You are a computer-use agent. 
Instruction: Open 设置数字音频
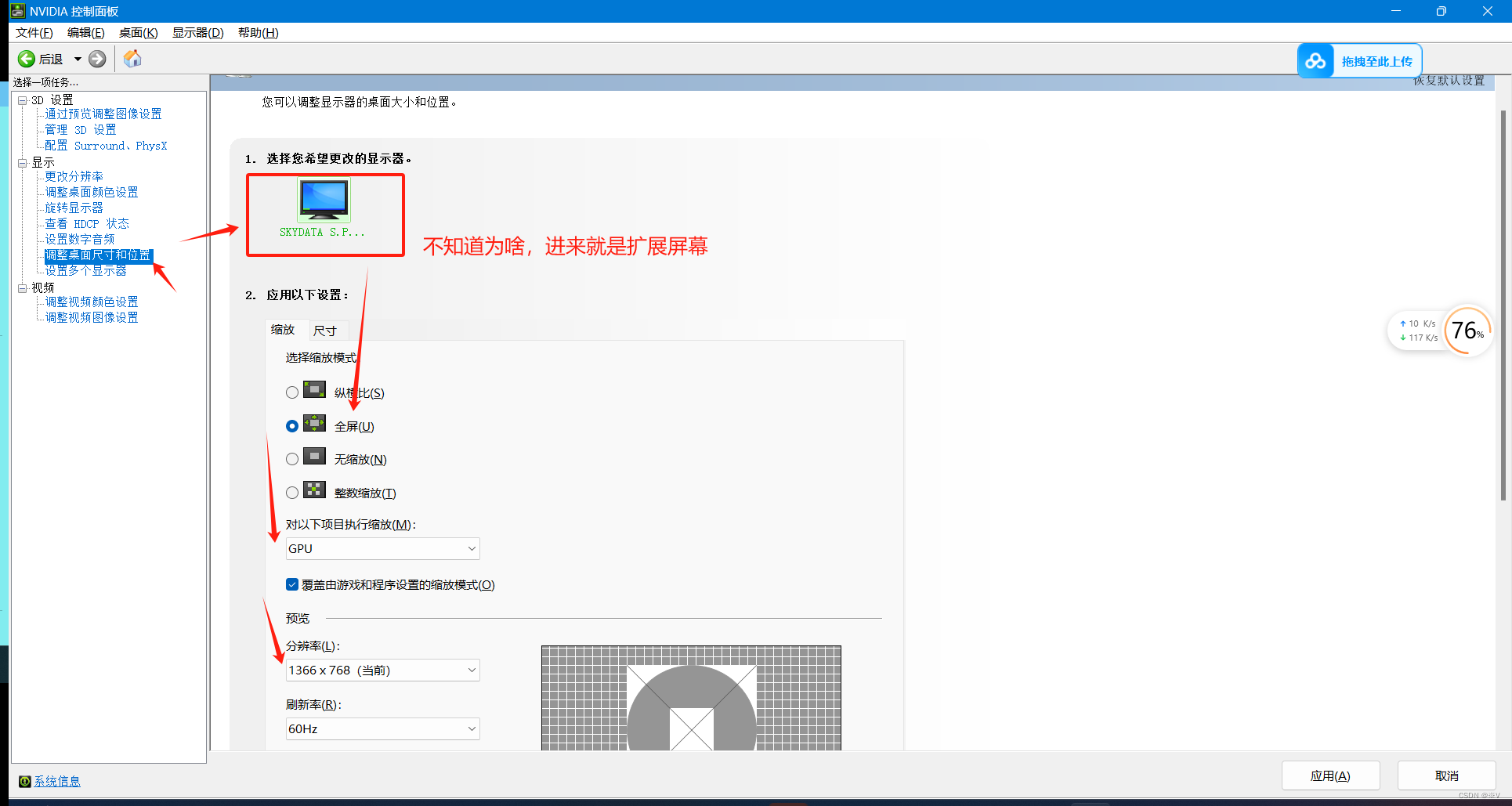[x=80, y=240]
